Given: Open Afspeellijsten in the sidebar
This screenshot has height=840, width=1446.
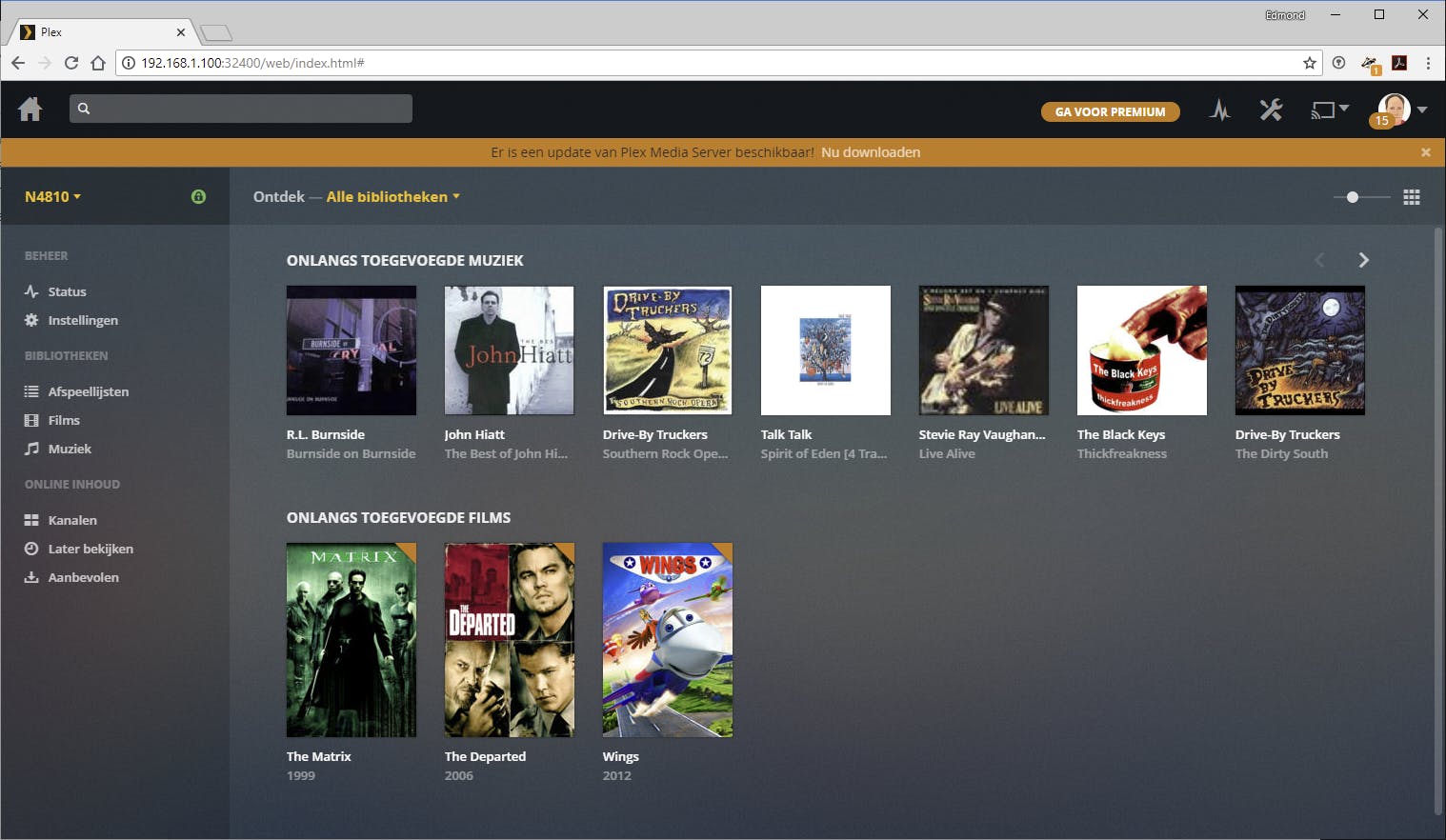Looking at the screenshot, I should pyautogui.click(x=88, y=391).
